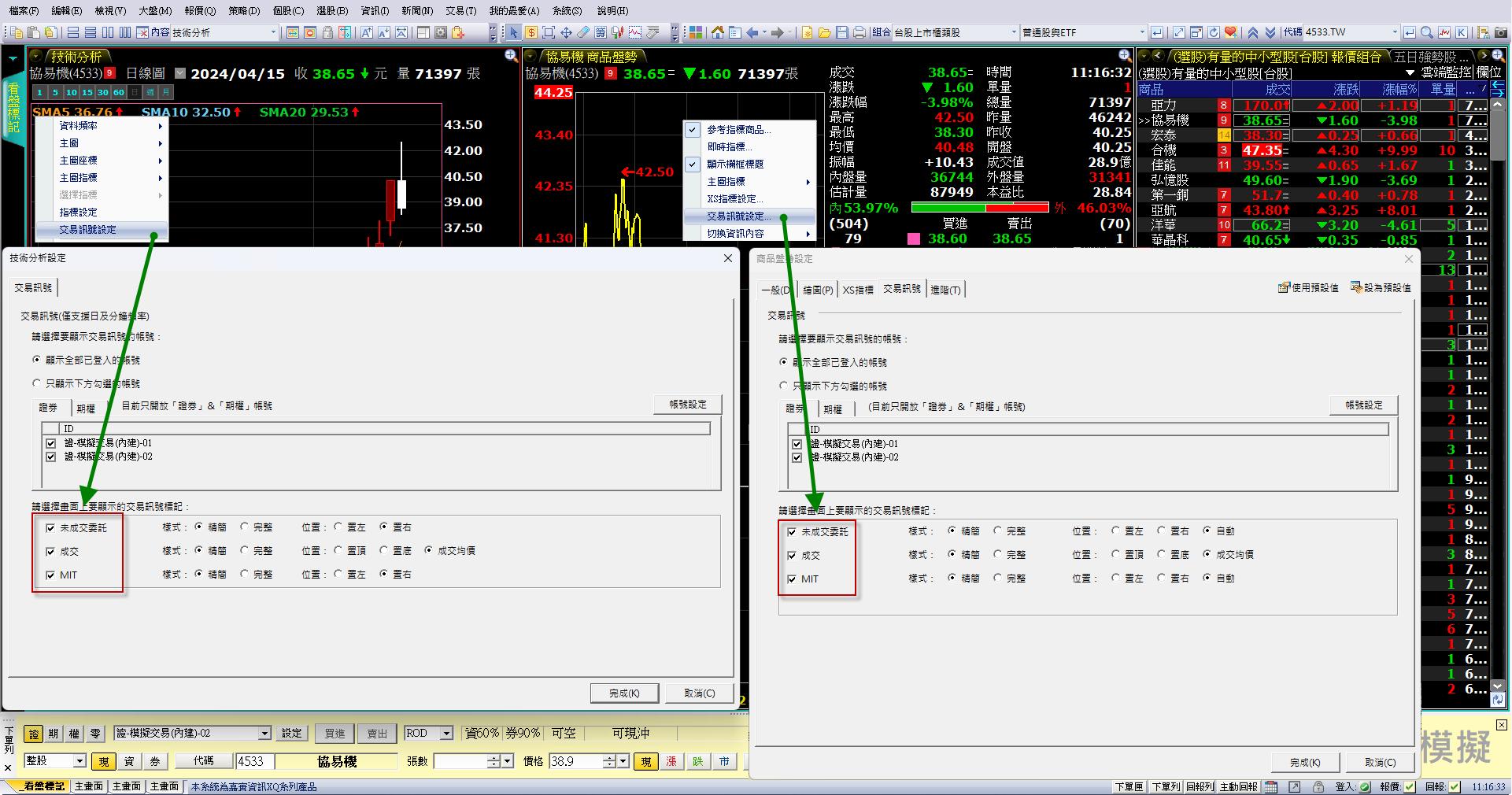Expand the 整股 dropdown in order bar
1512x795 pixels.
click(x=79, y=761)
